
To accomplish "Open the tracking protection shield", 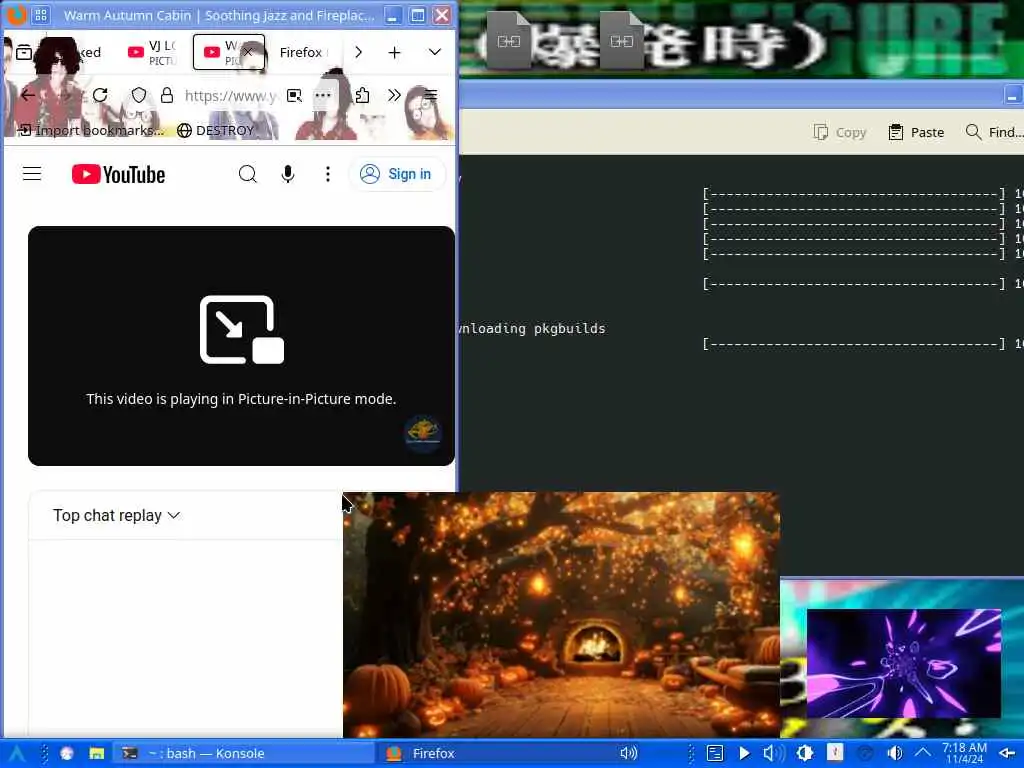I will [138, 95].
